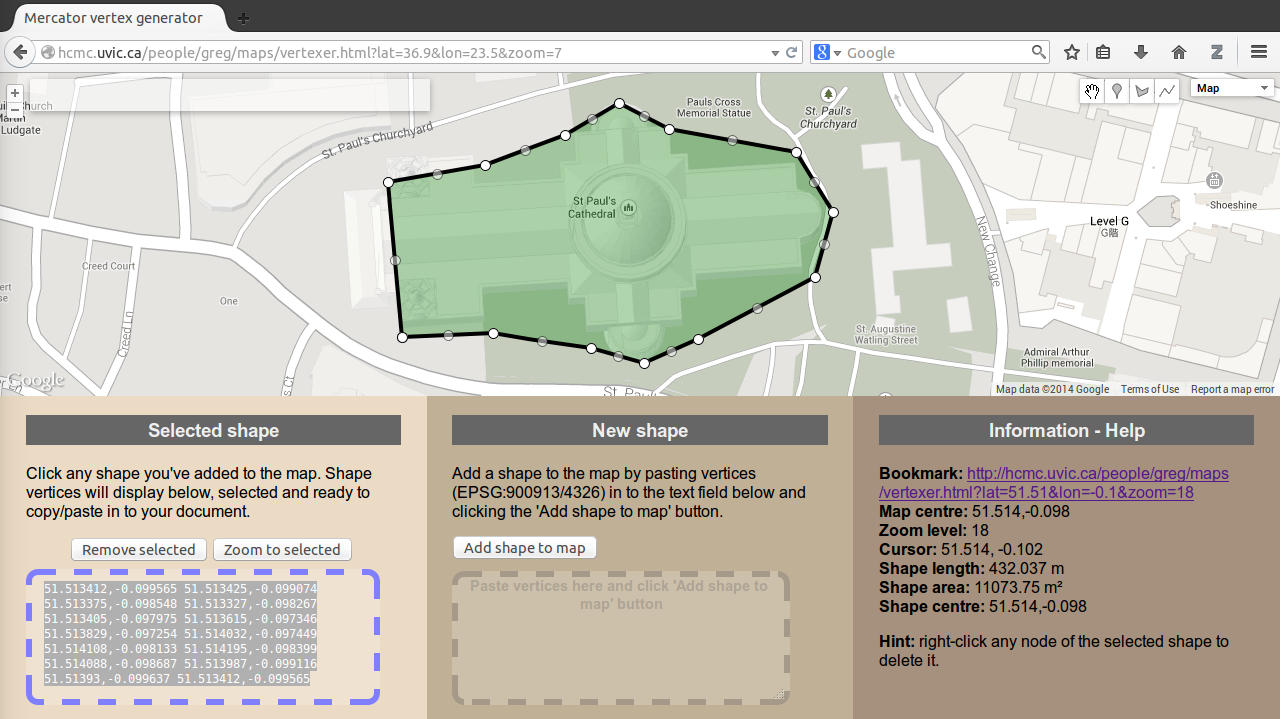Click the St. Augustine Watling Street label
This screenshot has width=1280, height=719.
tap(886, 334)
